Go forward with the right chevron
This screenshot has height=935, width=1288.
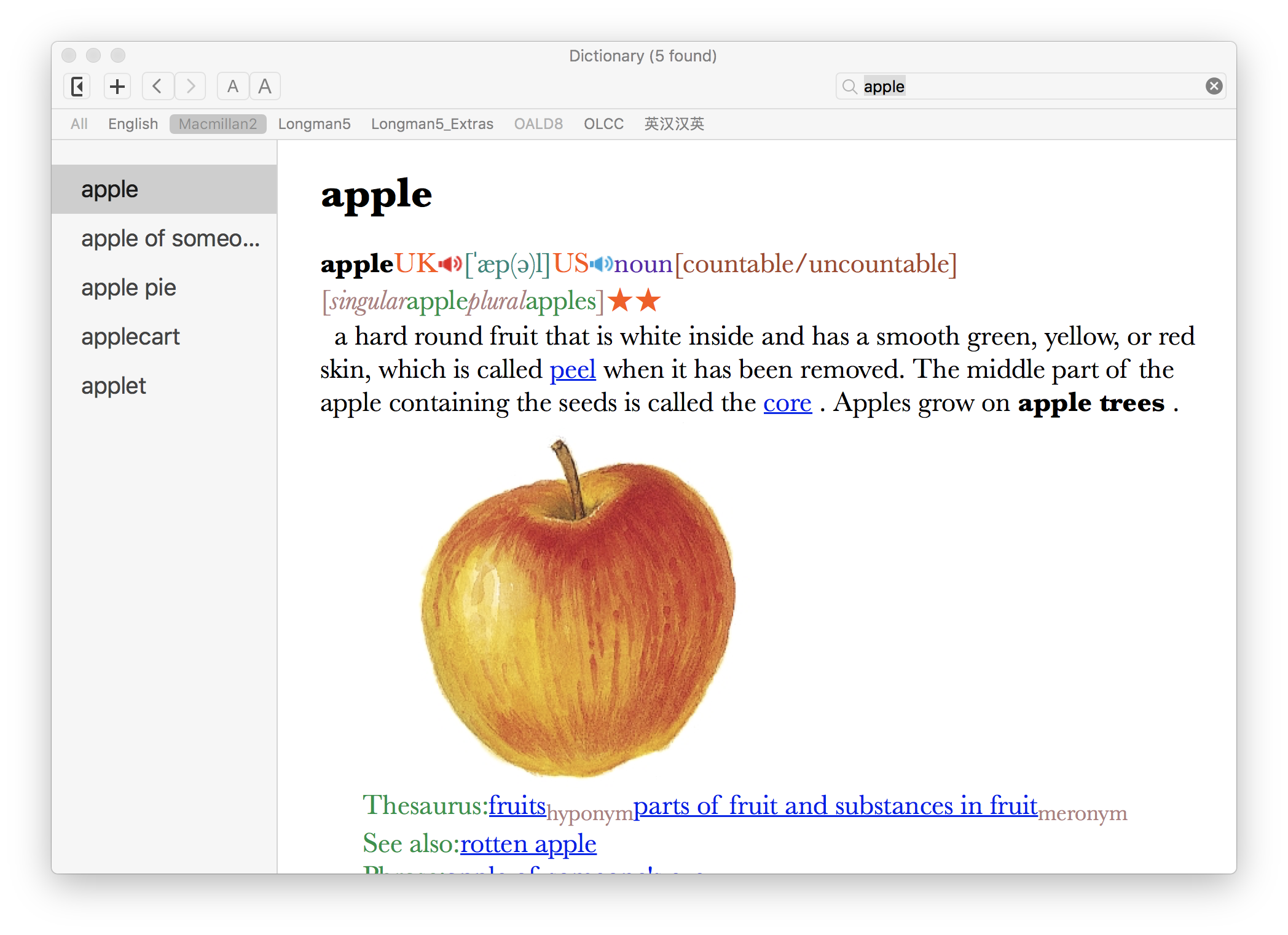click(x=190, y=86)
